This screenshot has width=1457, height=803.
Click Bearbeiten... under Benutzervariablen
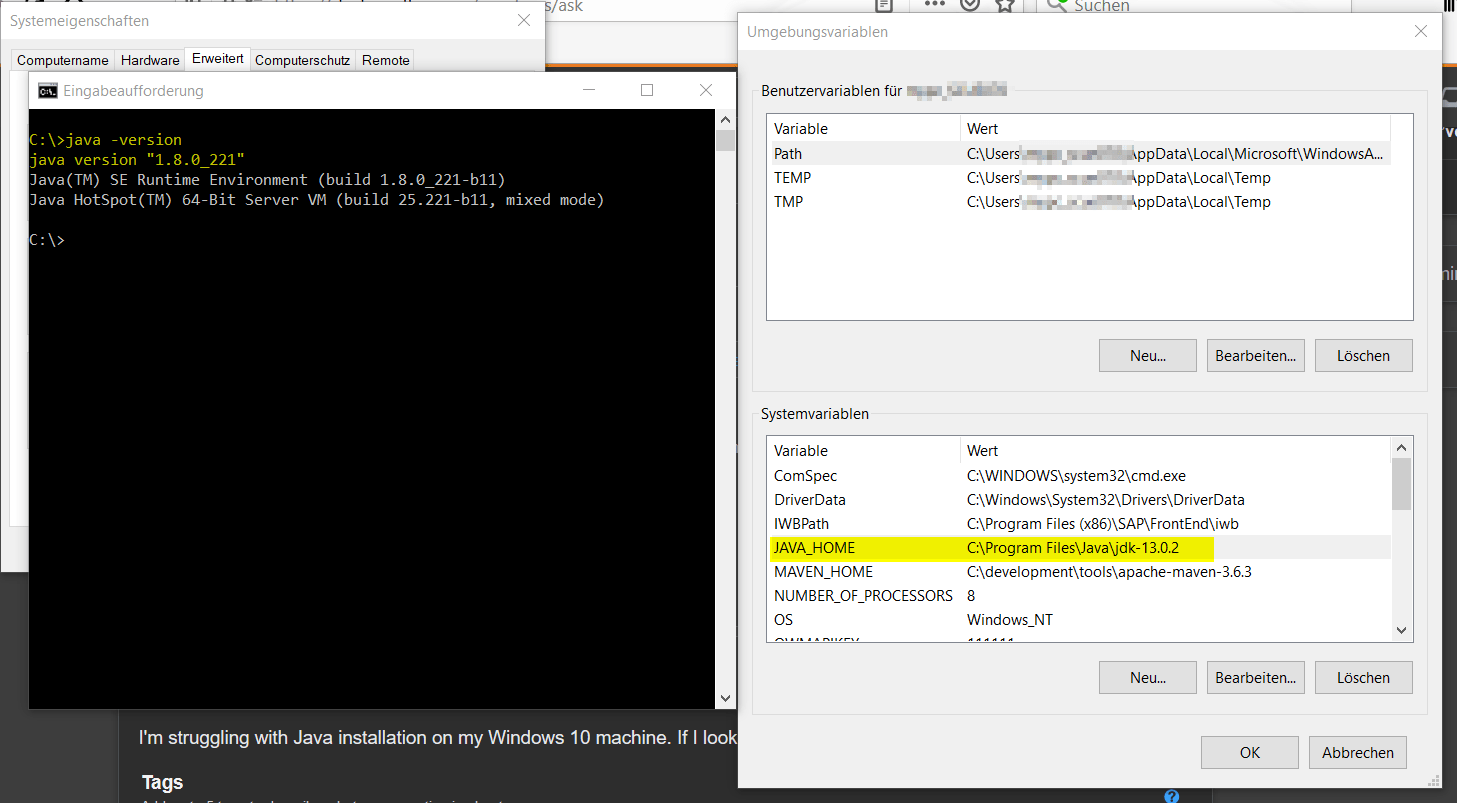pyautogui.click(x=1256, y=355)
